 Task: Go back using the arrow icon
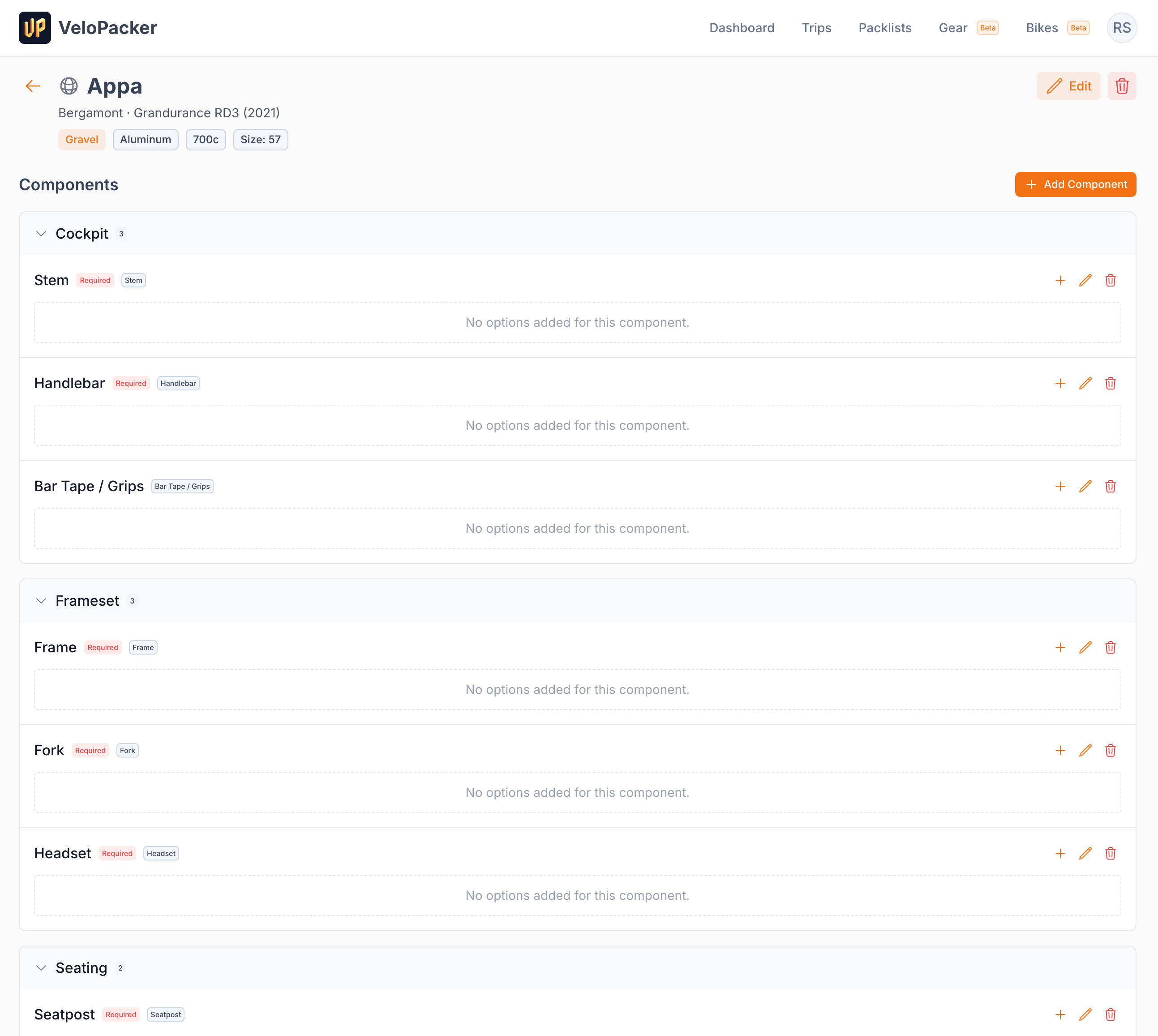pyautogui.click(x=32, y=86)
